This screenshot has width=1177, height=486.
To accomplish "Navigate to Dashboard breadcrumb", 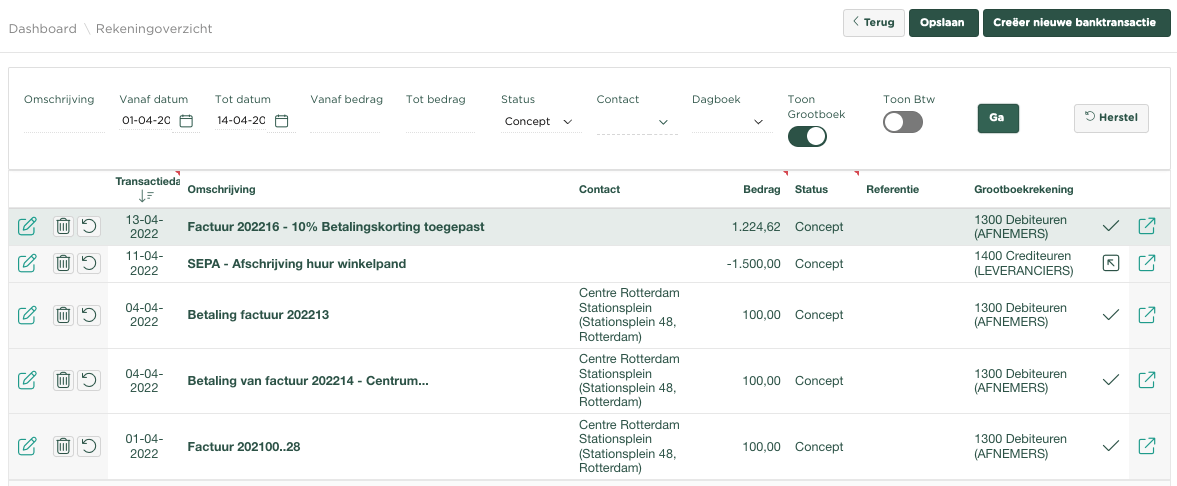I will tap(43, 29).
